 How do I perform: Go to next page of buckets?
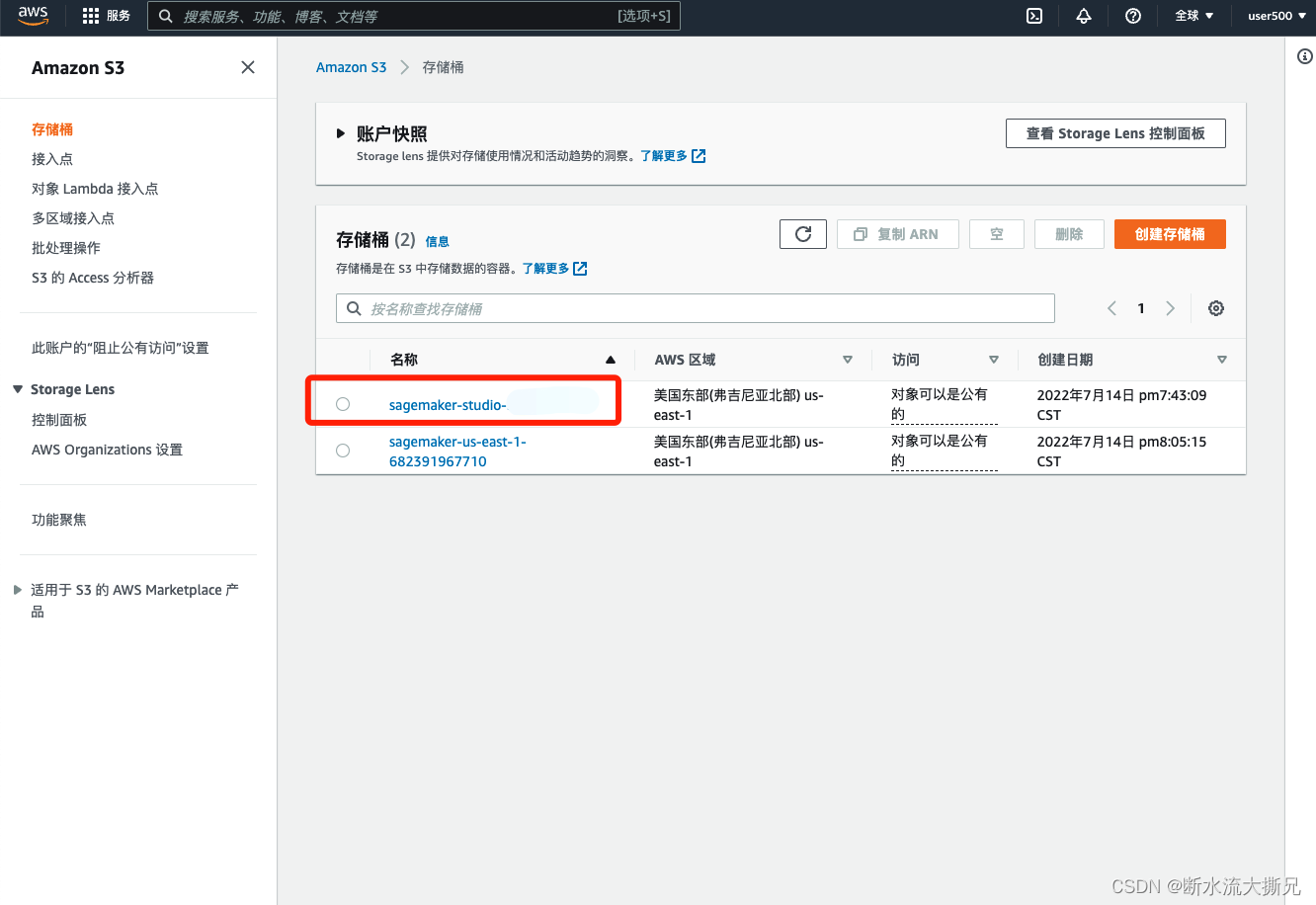pyautogui.click(x=1170, y=308)
